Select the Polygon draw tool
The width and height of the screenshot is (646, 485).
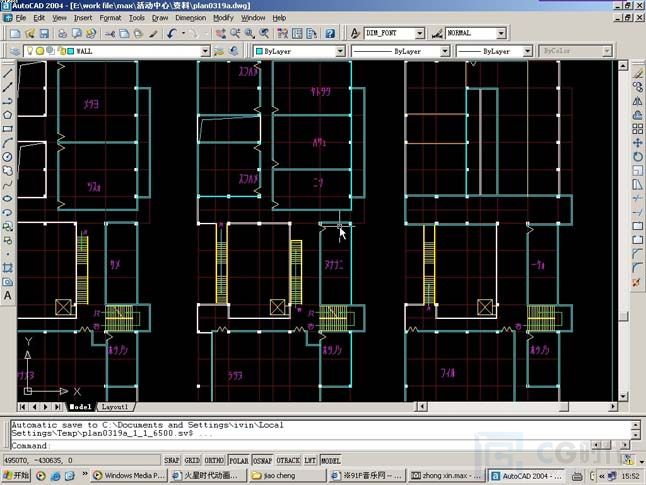coord(7,115)
